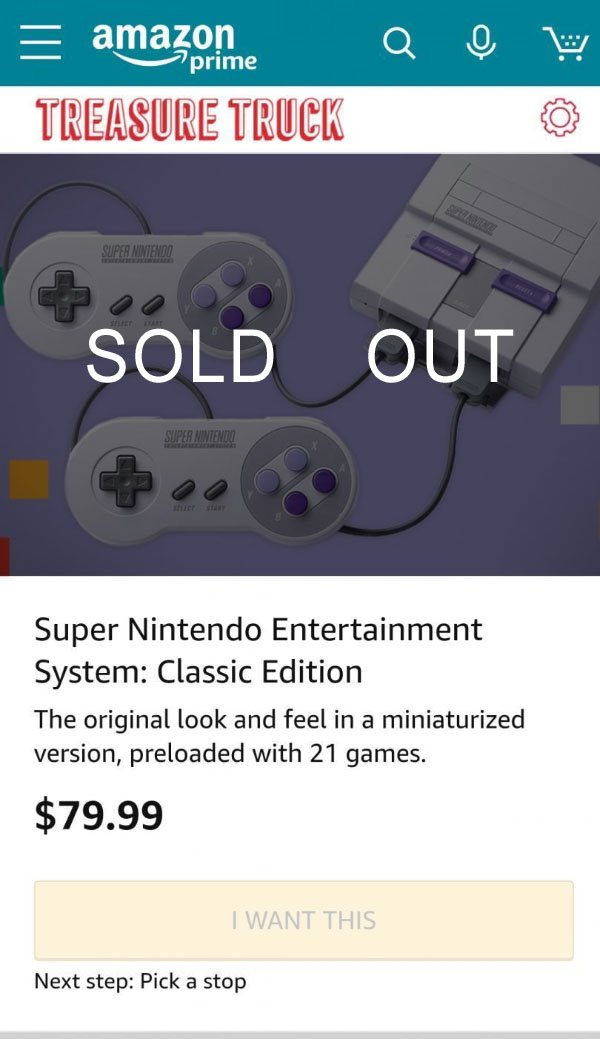Tap the preloaded 21 games description

click(x=279, y=736)
